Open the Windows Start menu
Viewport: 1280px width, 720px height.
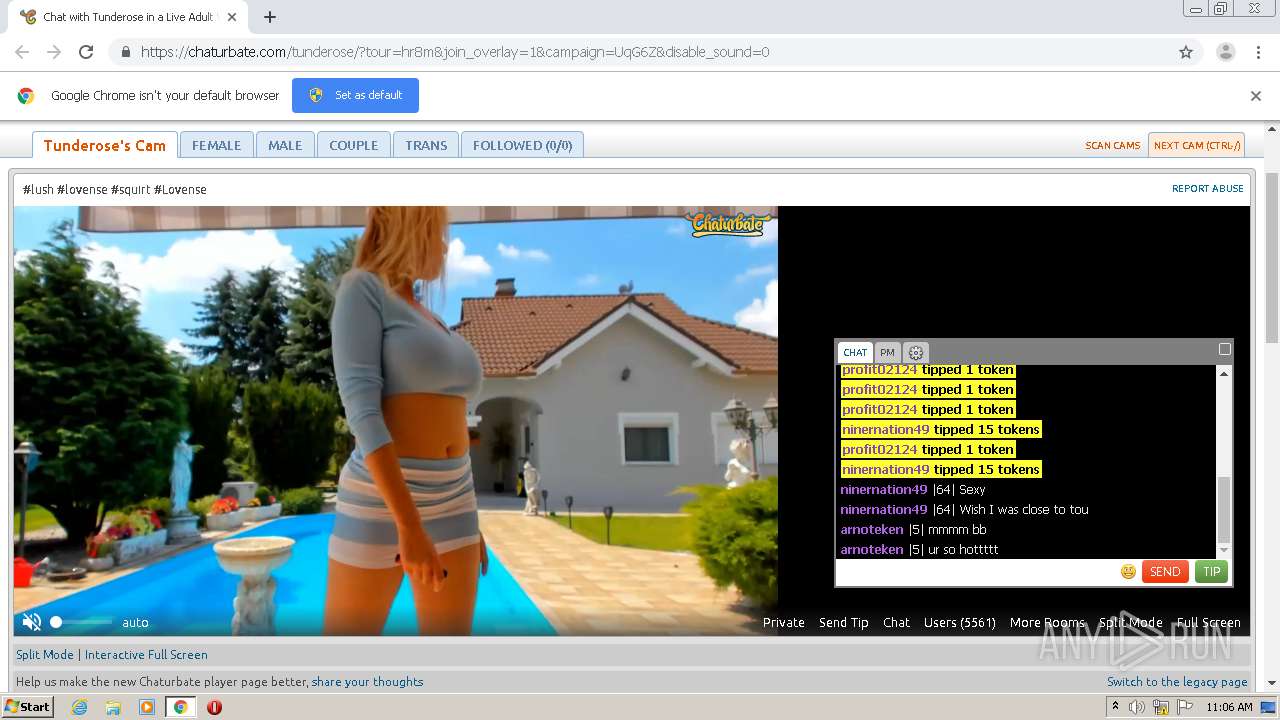click(27, 707)
